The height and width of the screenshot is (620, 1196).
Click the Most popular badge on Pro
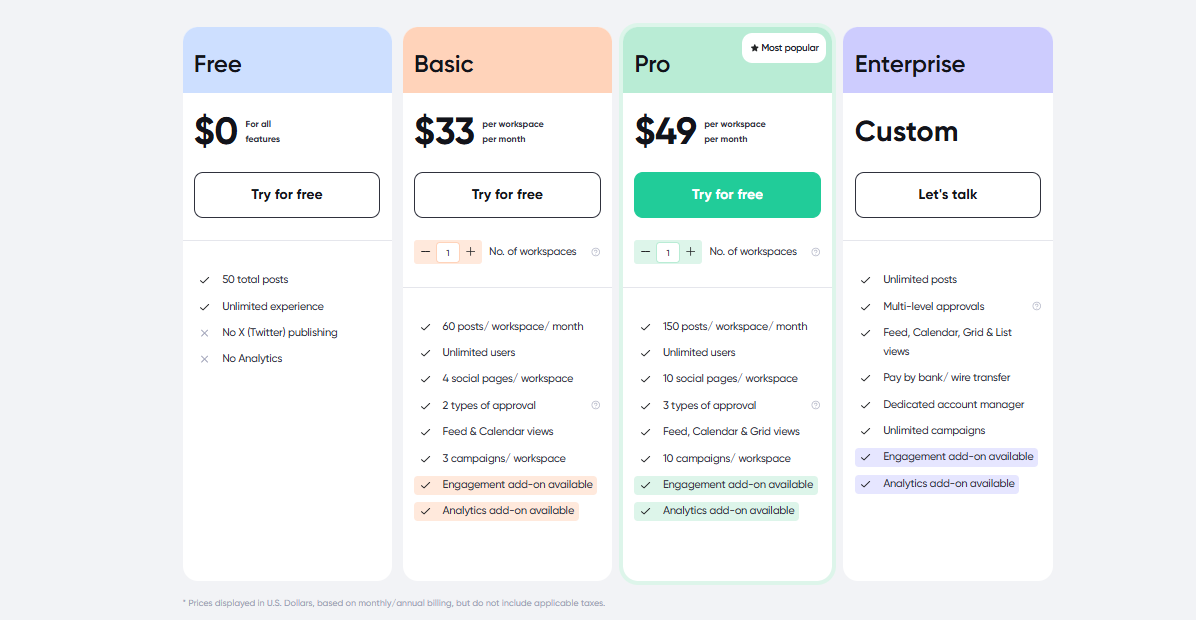pos(784,48)
